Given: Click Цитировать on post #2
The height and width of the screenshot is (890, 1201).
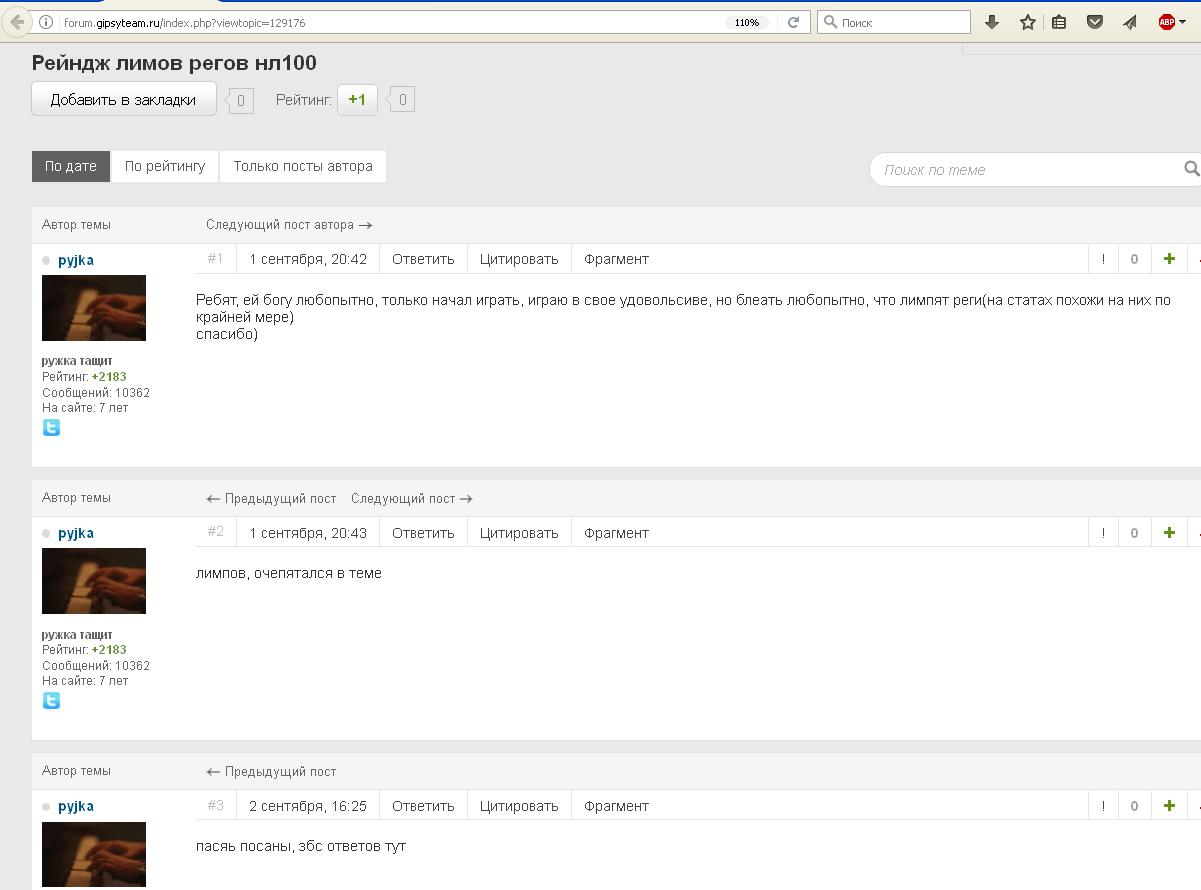Looking at the screenshot, I should (x=519, y=533).
